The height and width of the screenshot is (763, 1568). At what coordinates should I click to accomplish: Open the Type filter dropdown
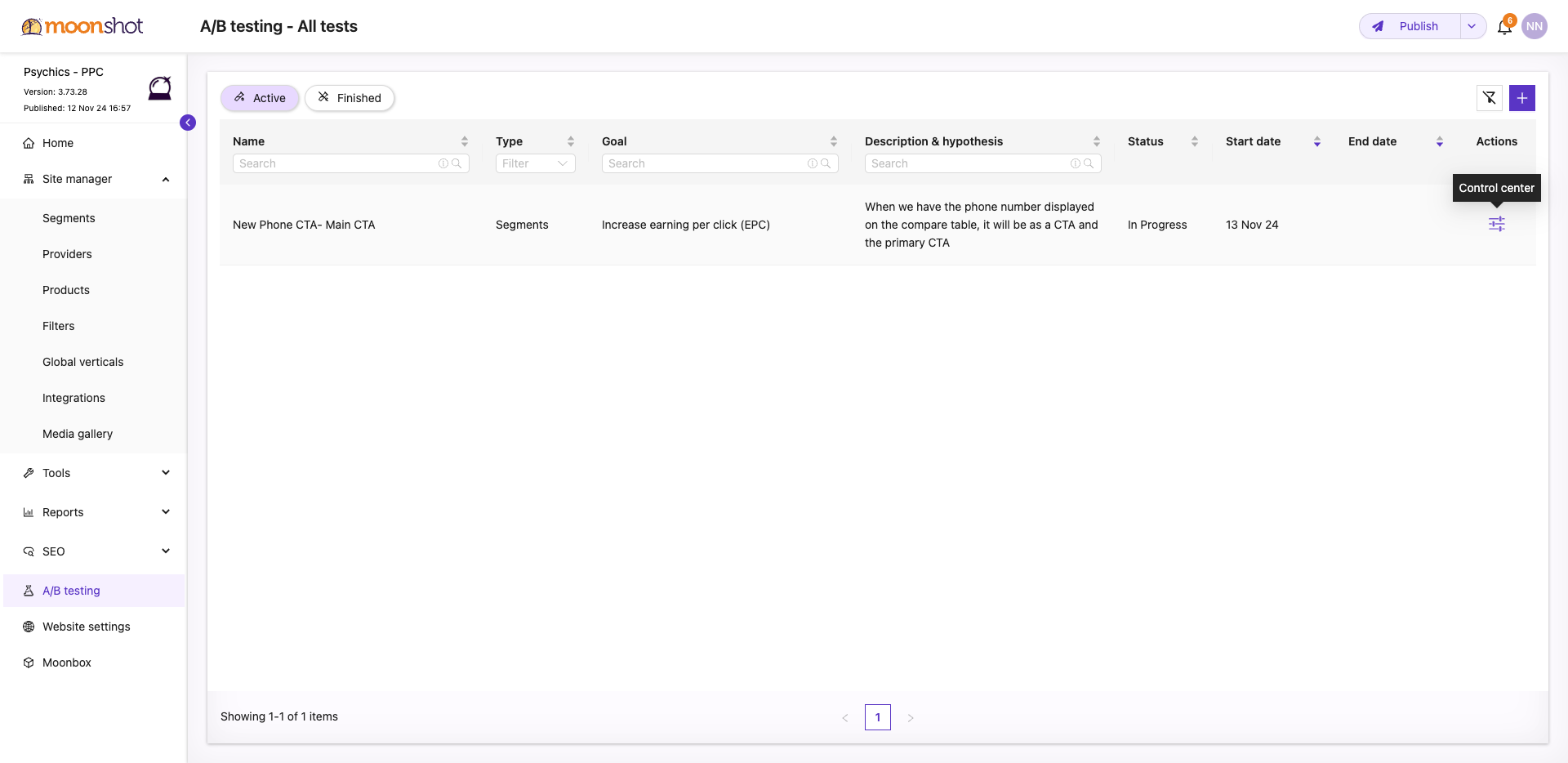[535, 163]
